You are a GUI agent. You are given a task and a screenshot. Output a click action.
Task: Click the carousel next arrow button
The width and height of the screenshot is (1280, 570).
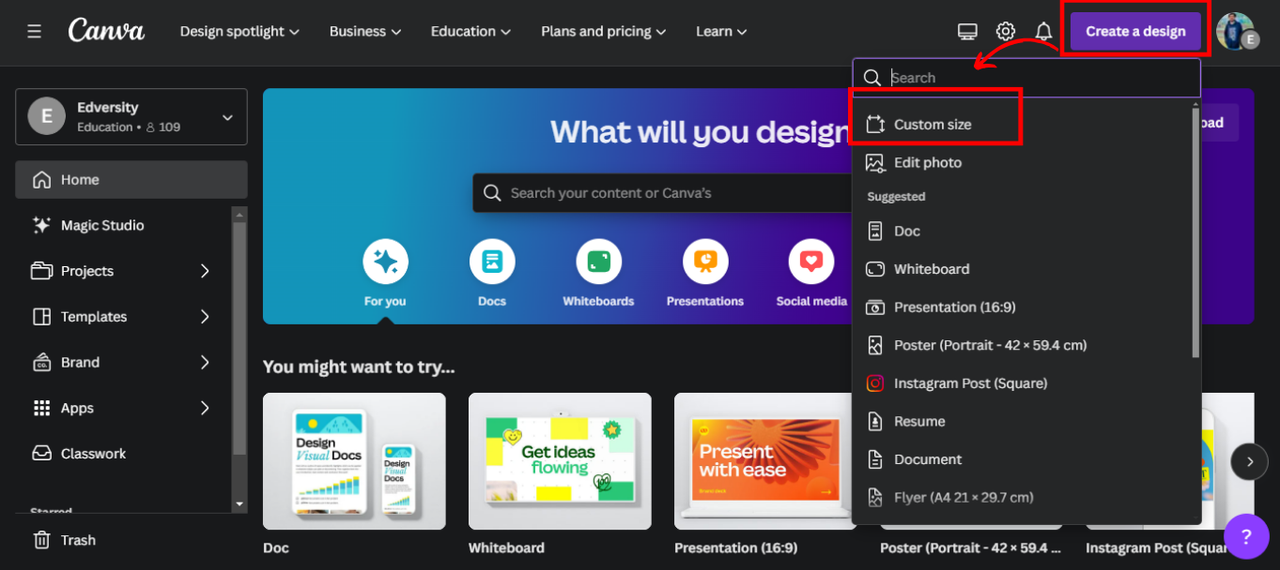1249,461
